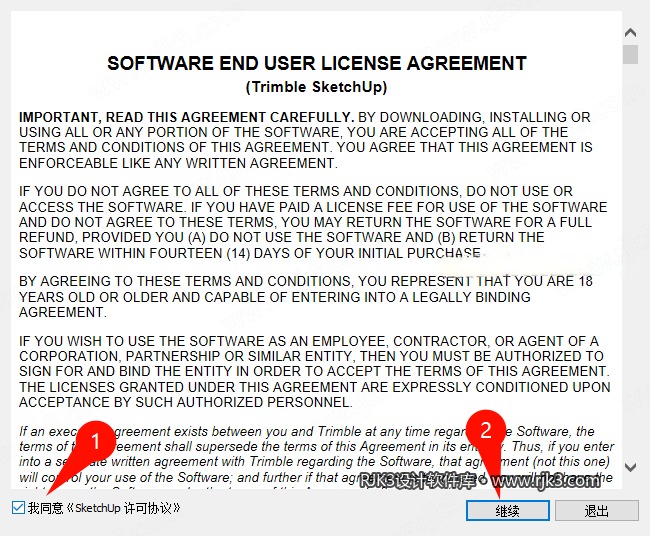The height and width of the screenshot is (536, 650).
Task: Click the line ACCEPTANCE BY SUCH AUTHORIZED PERSONNEL
Action: (186, 402)
